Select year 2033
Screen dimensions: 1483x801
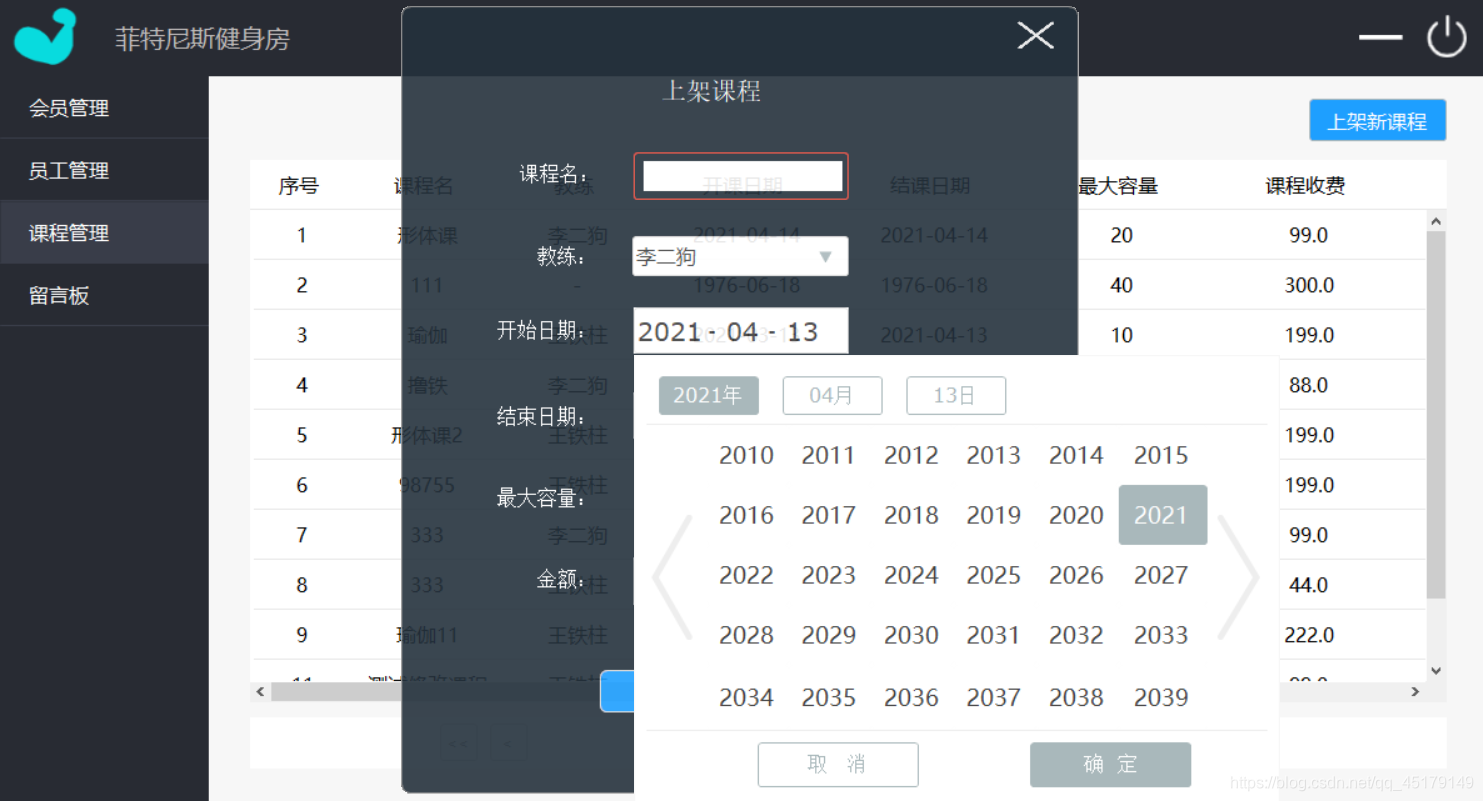(1161, 635)
